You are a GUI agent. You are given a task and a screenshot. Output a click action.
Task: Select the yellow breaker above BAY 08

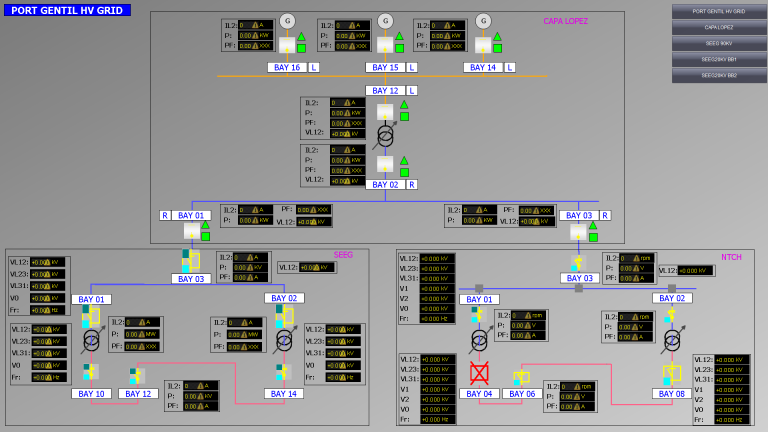click(671, 373)
